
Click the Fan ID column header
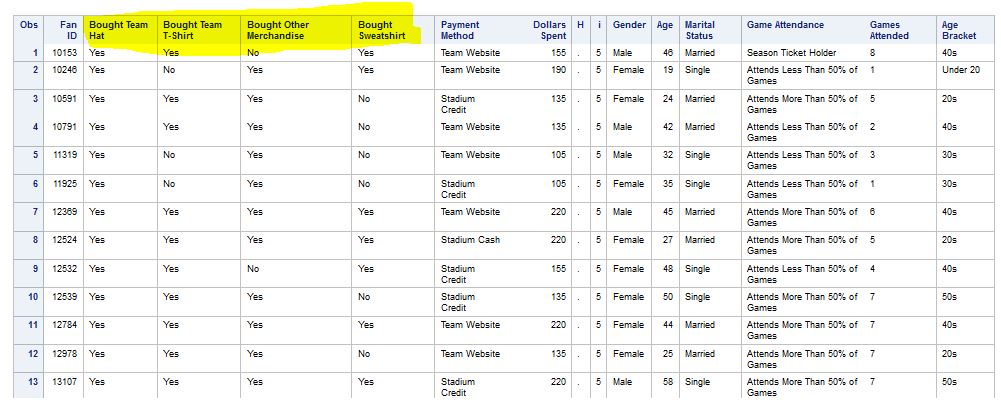click(69, 30)
